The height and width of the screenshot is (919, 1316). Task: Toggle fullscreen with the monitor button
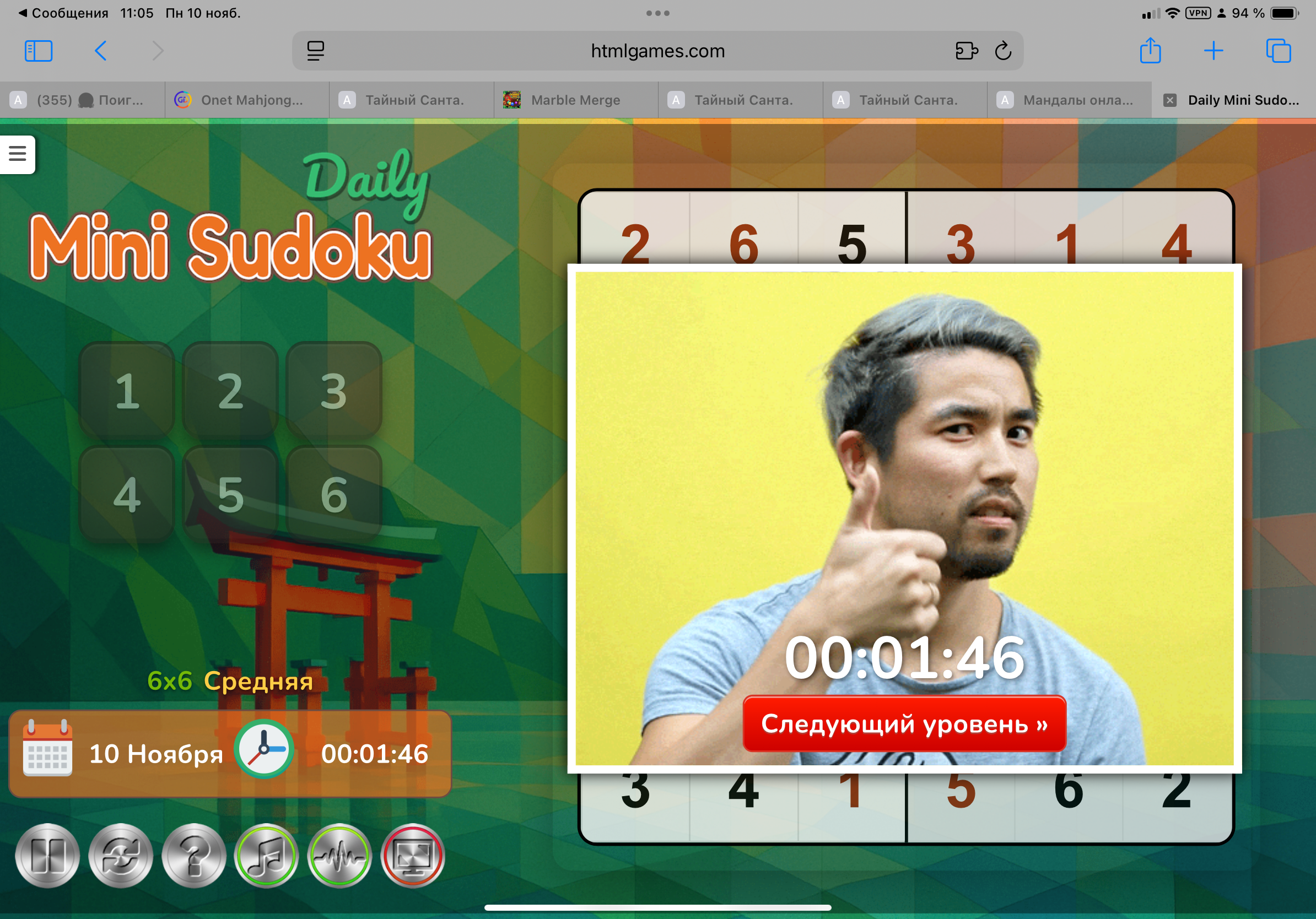click(x=413, y=856)
